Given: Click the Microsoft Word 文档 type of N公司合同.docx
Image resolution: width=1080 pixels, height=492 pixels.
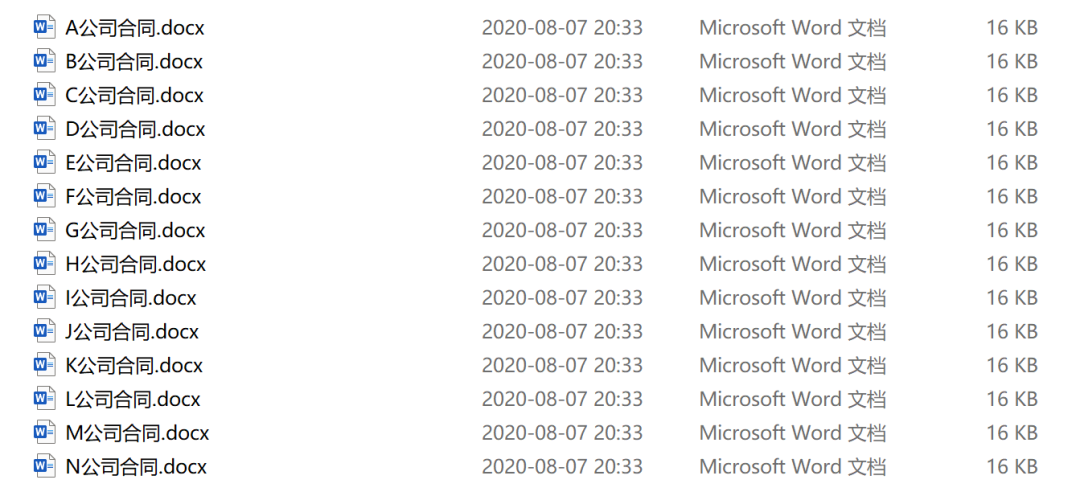Looking at the screenshot, I should point(793,467).
